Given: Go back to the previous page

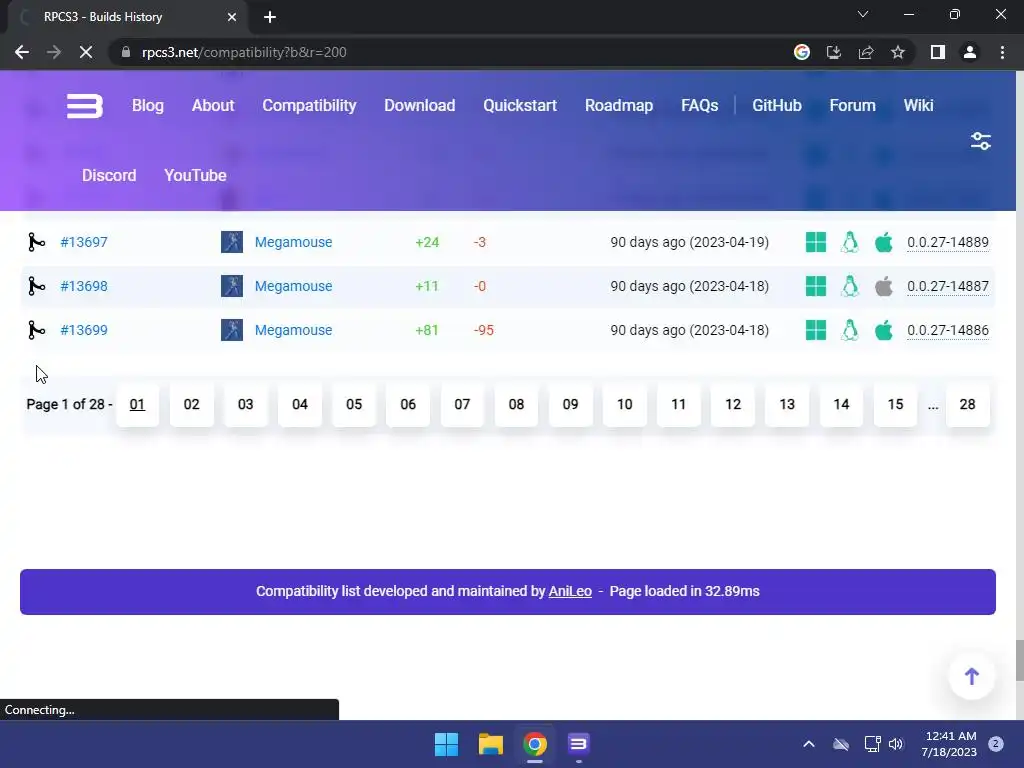Looking at the screenshot, I should click(22, 52).
